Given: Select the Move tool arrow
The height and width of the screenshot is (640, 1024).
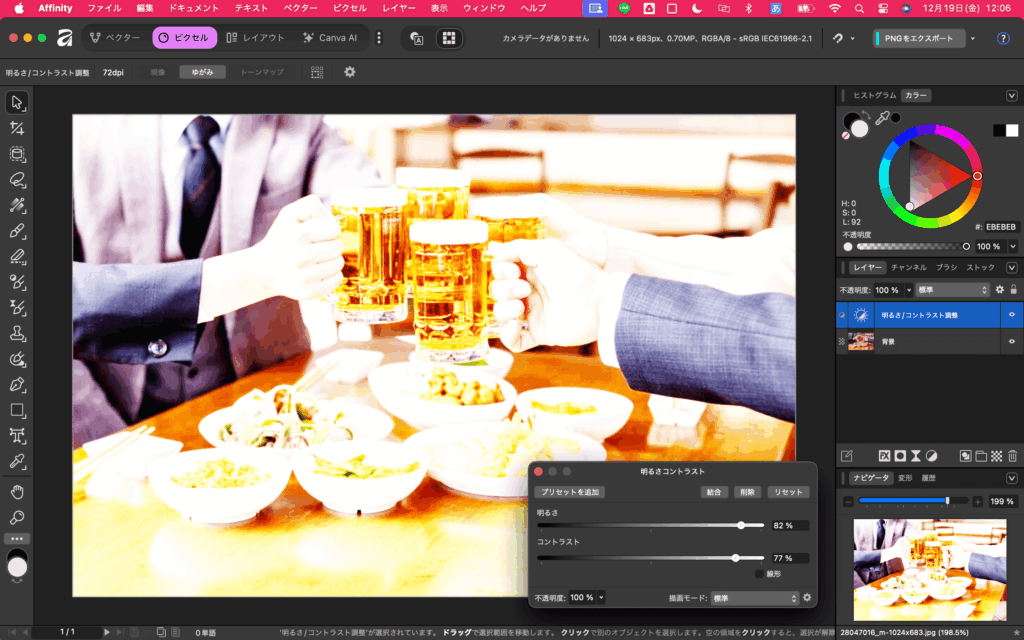Looking at the screenshot, I should (17, 103).
